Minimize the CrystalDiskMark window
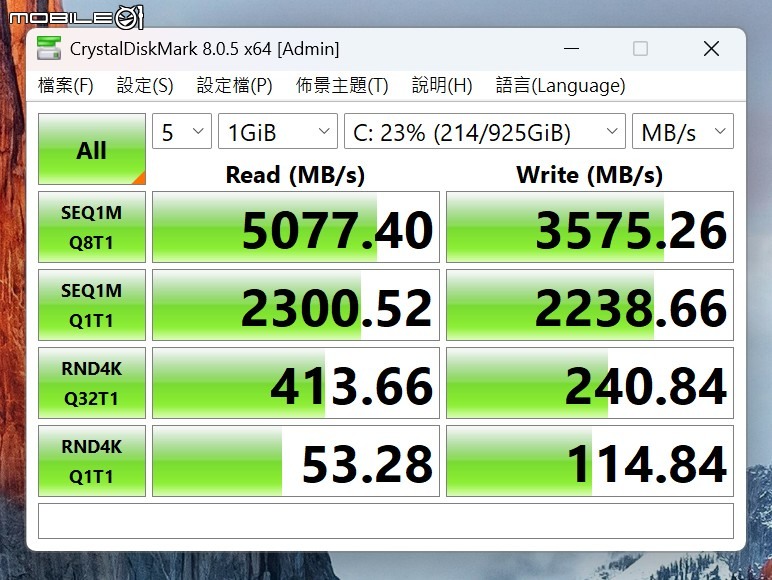Screen dimensions: 772x580 [571, 49]
